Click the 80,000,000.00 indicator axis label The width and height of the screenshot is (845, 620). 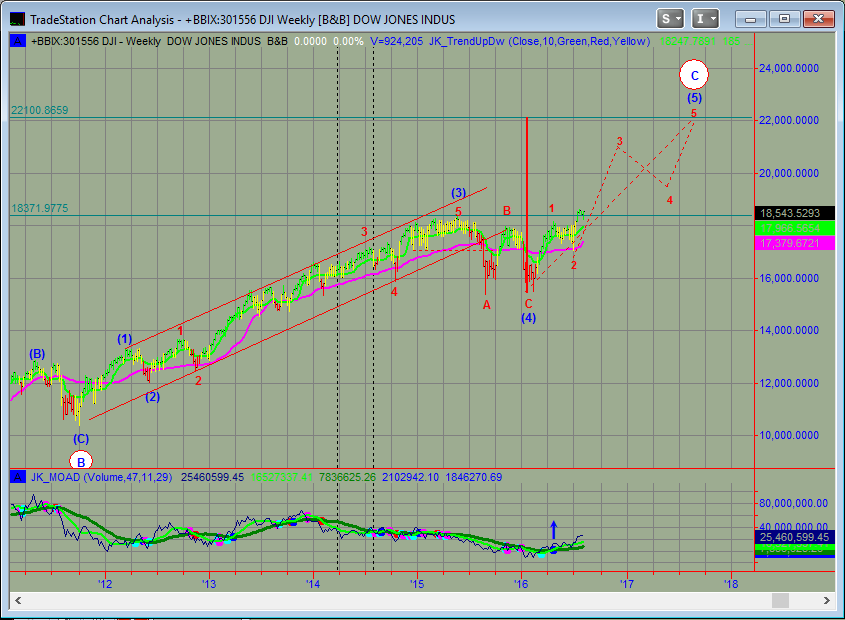coord(793,503)
